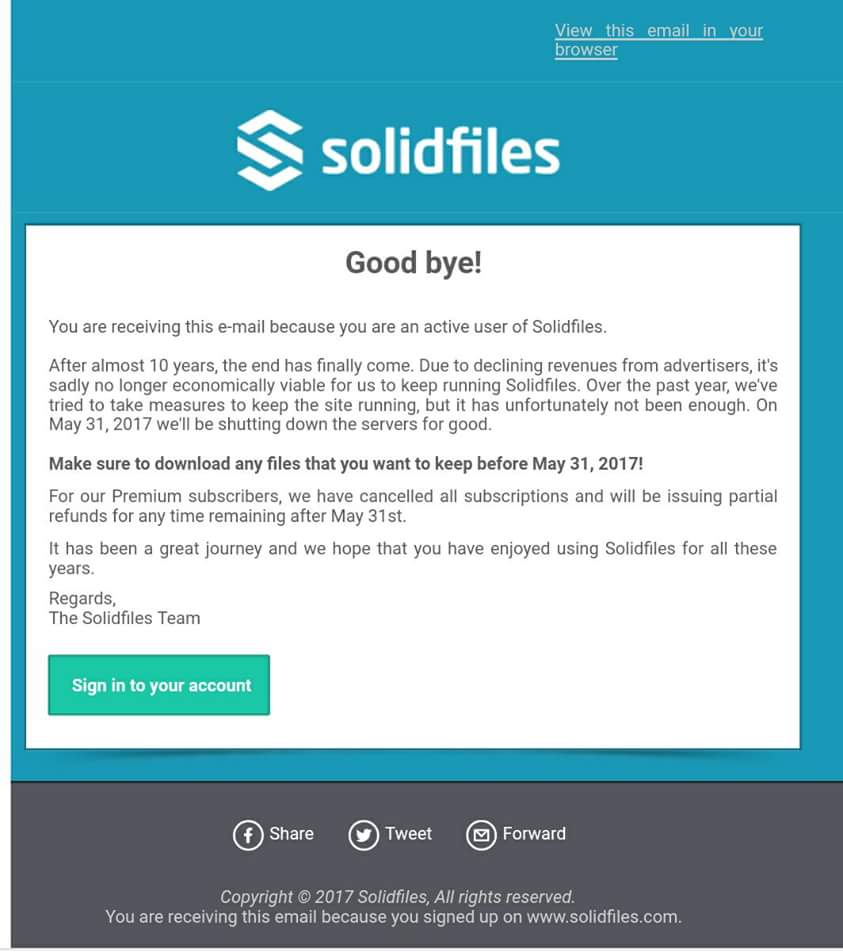Viewport: 843px width, 952px height.
Task: Click the 'It has been a great journey' paragraph
Action: tap(413, 558)
